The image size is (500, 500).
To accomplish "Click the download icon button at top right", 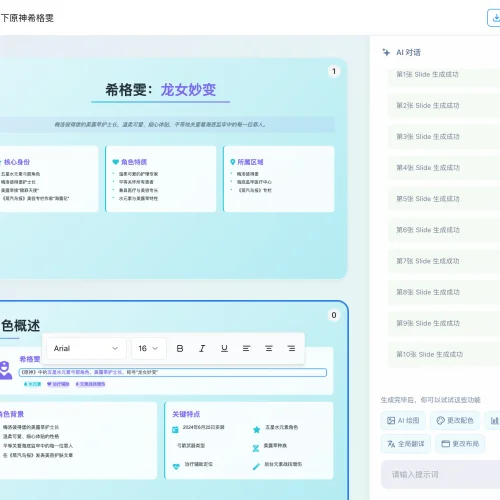I will pyautogui.click(x=494, y=18).
